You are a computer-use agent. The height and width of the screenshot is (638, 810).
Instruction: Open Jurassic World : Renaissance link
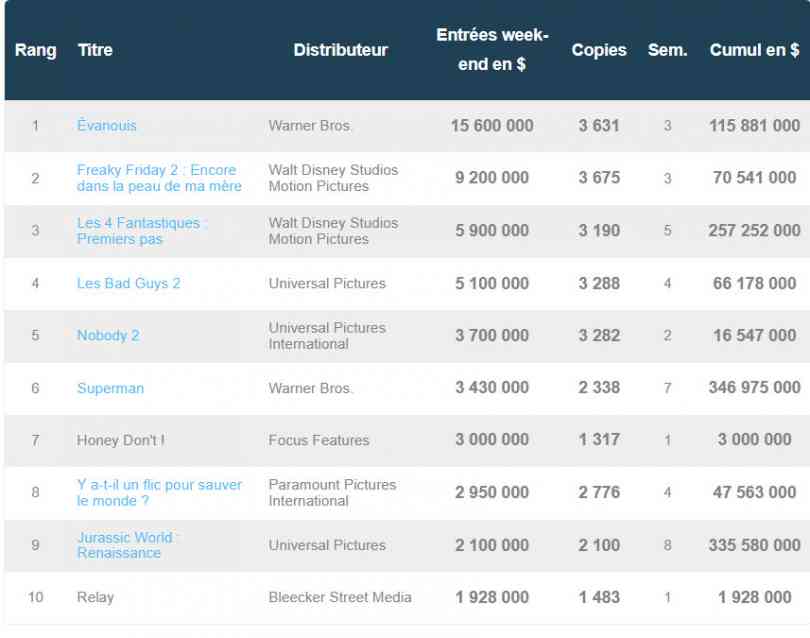coord(127,545)
